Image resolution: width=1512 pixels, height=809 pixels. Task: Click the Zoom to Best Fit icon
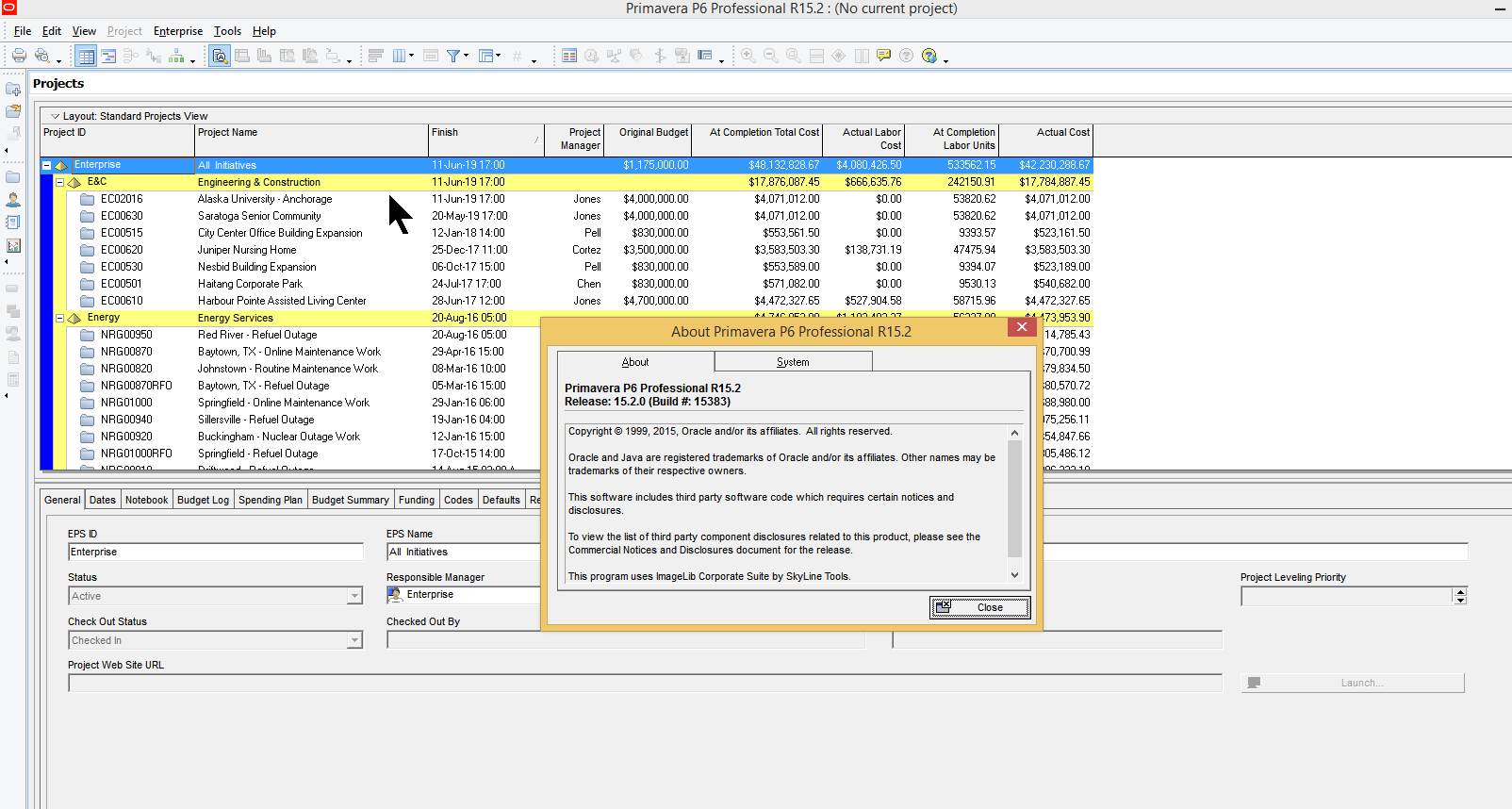pyautogui.click(x=794, y=56)
